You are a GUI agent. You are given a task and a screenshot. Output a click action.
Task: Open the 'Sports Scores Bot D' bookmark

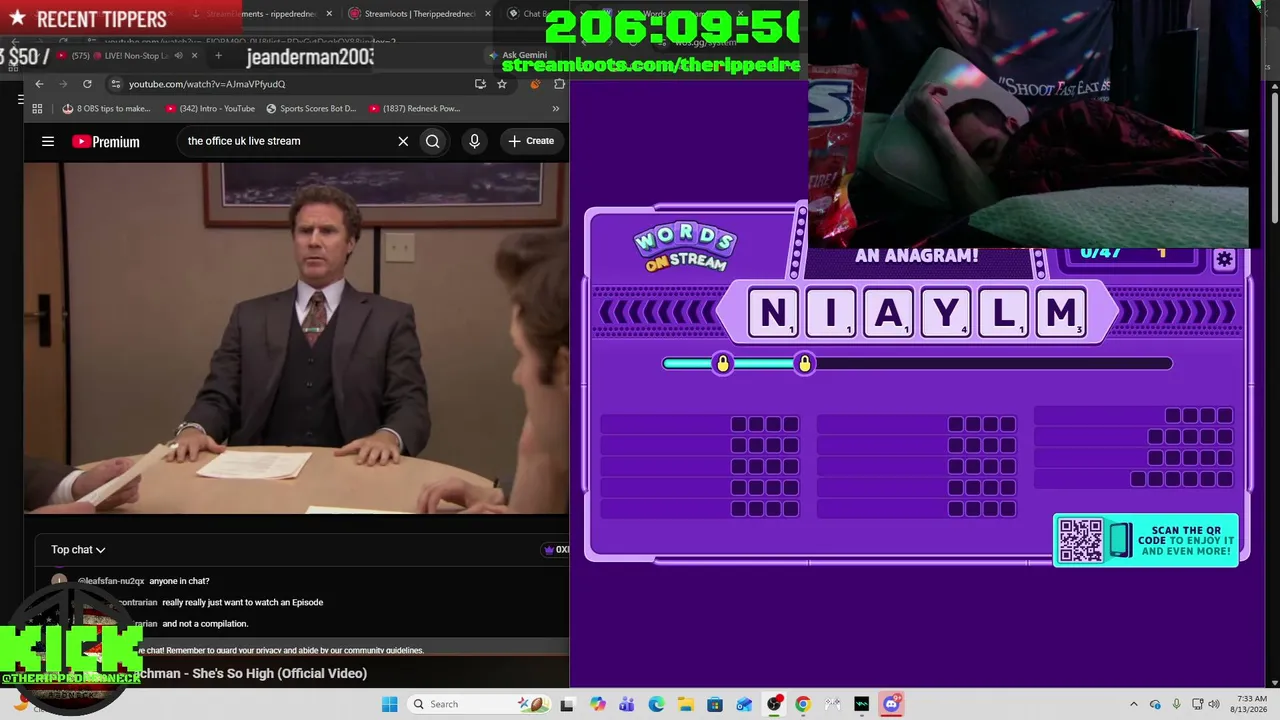click(311, 108)
